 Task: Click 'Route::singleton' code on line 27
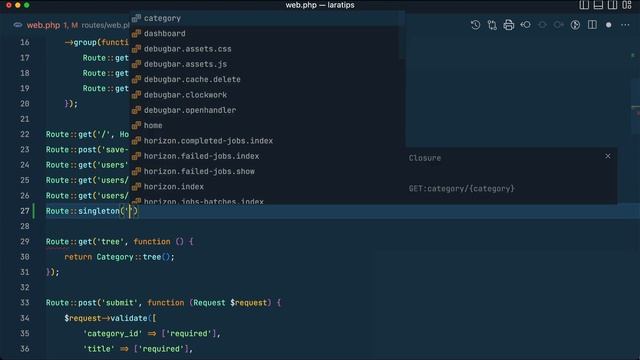pos(82,211)
